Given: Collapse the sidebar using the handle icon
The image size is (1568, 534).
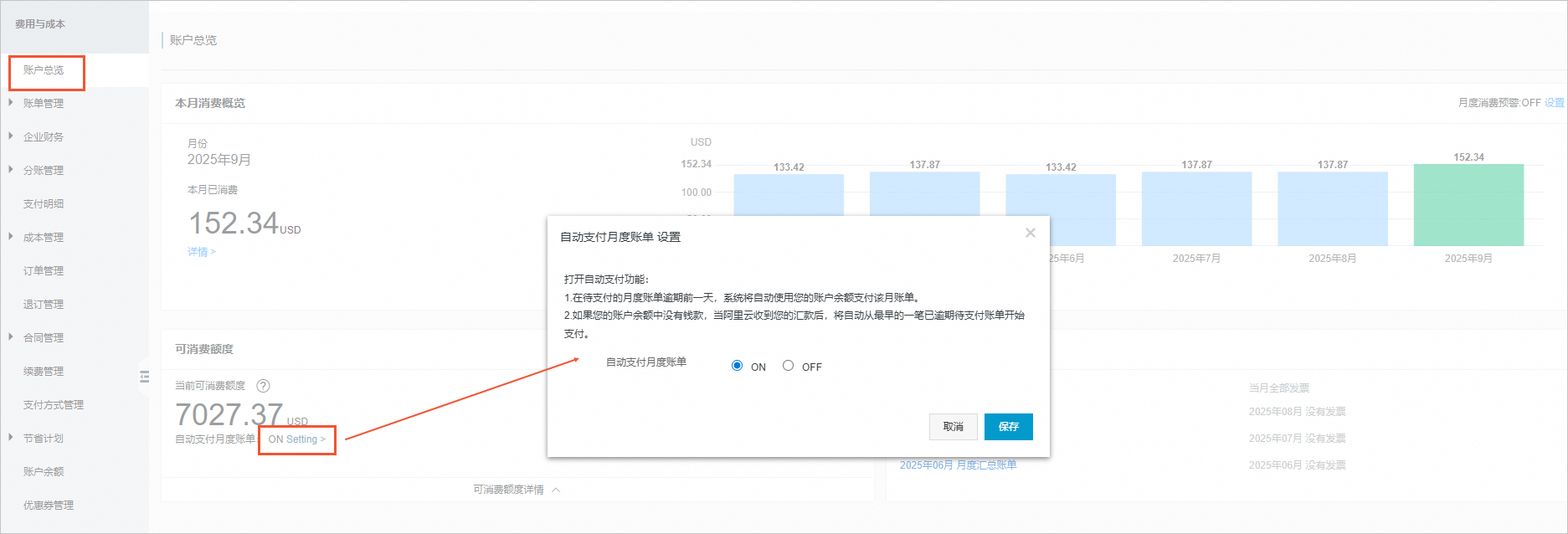Looking at the screenshot, I should pyautogui.click(x=144, y=377).
